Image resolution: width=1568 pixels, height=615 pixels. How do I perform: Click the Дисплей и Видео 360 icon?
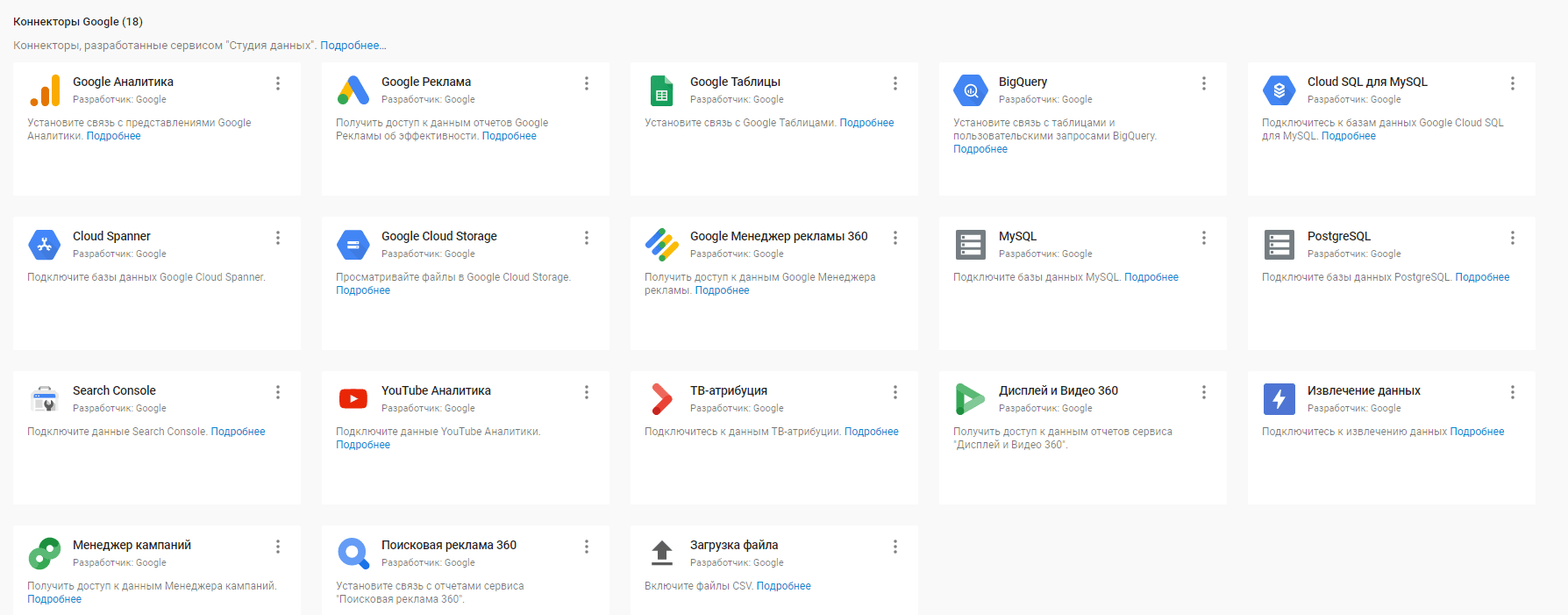[970, 399]
